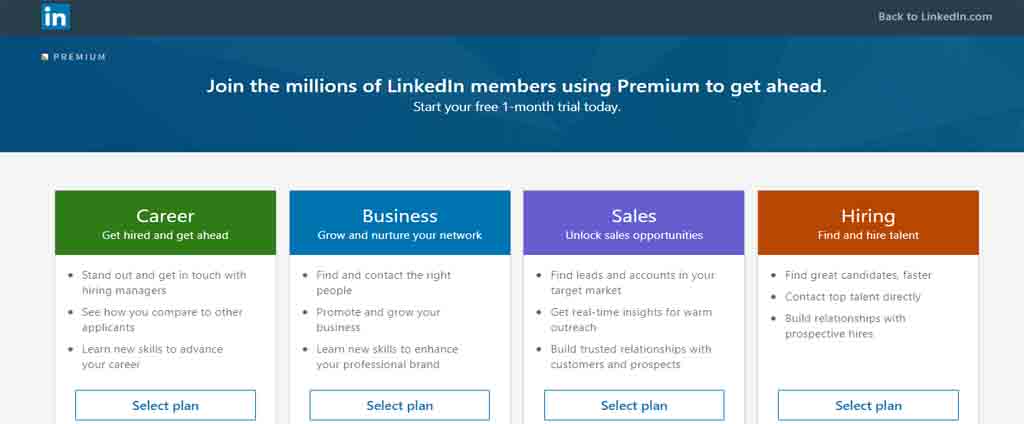Screen dimensions: 1024x424
Task: Select plan under the Hiring card
Action: click(x=869, y=405)
